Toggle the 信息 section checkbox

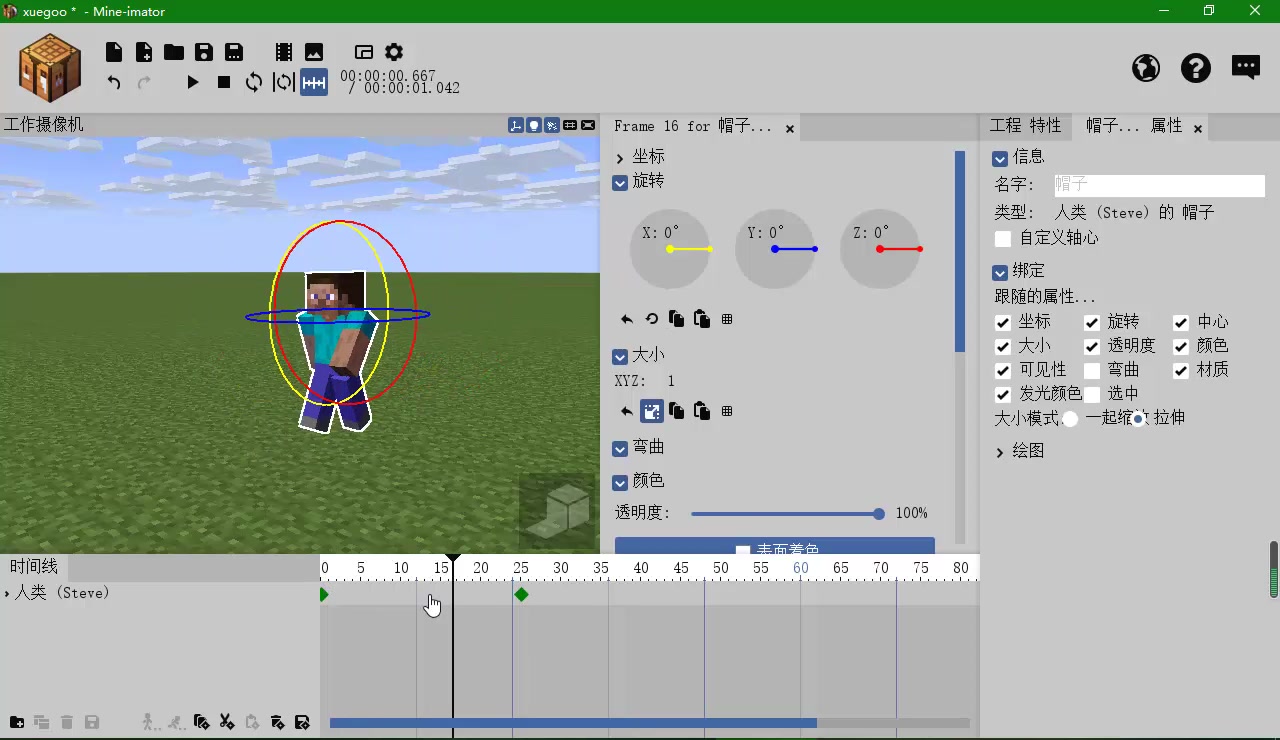point(1000,158)
